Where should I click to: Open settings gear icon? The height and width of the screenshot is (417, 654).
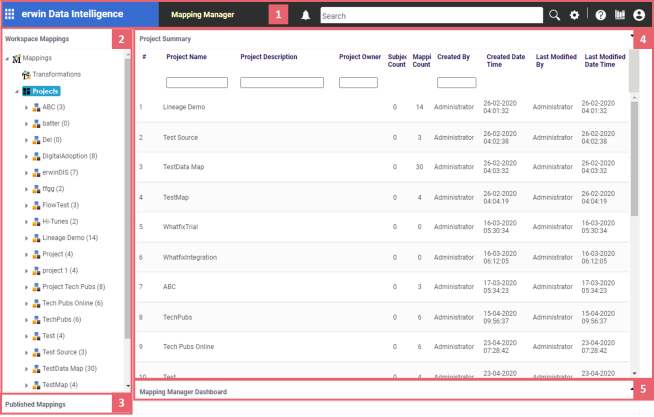click(574, 15)
